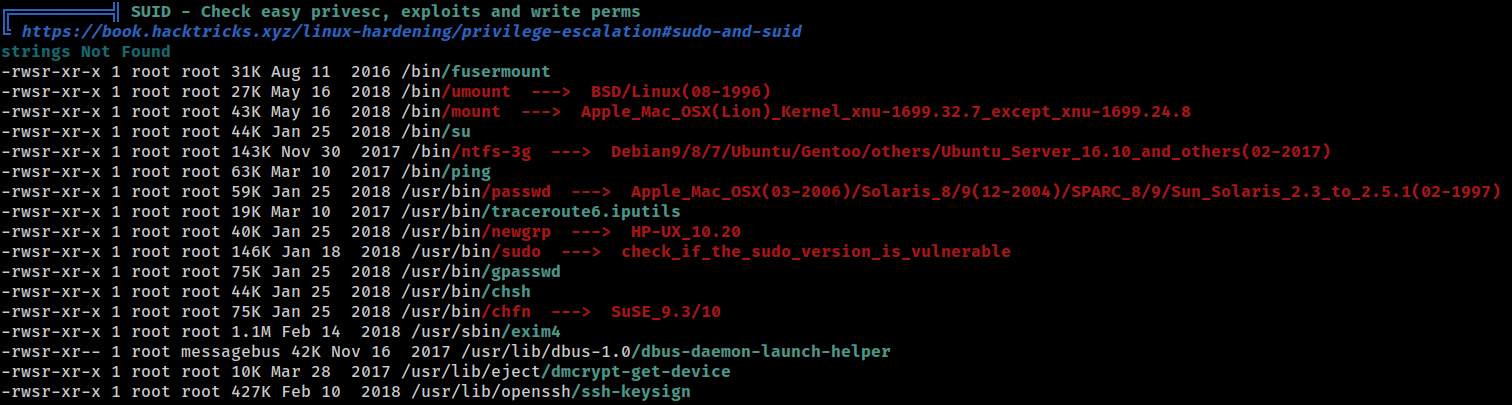This screenshot has width=1512, height=405.
Task: Click the /bin/fusermount path
Action: click(x=476, y=71)
